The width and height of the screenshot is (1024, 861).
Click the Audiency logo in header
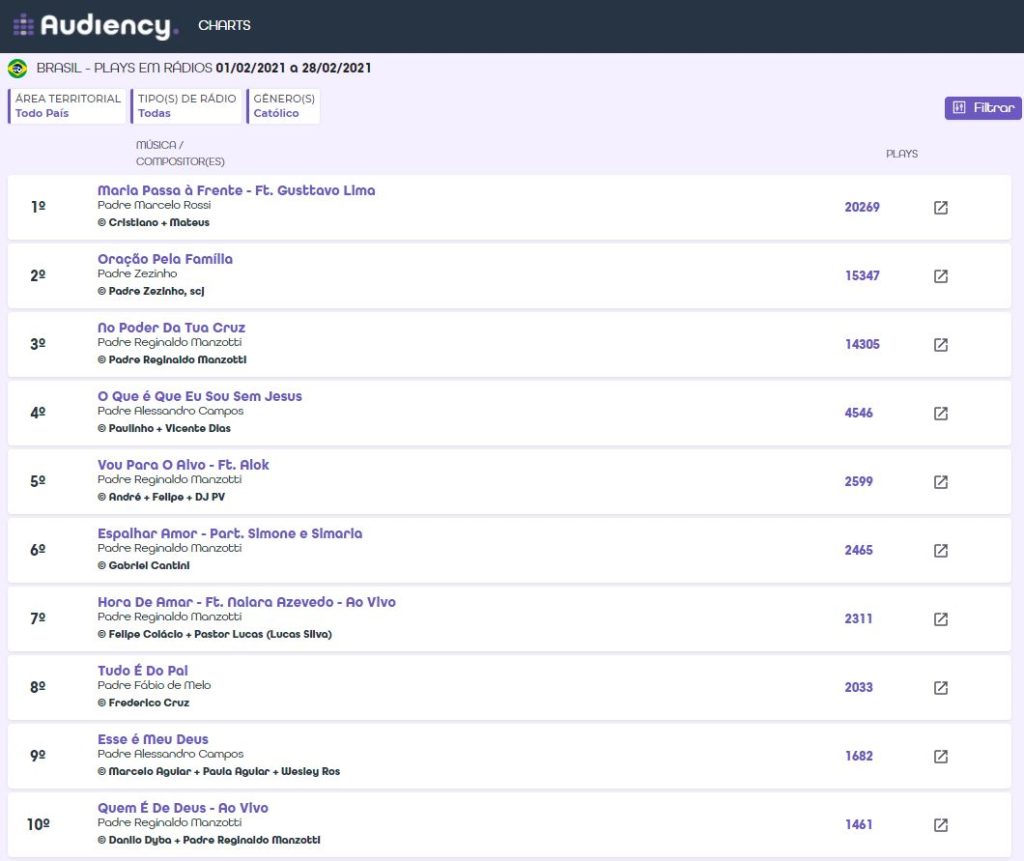coord(96,26)
